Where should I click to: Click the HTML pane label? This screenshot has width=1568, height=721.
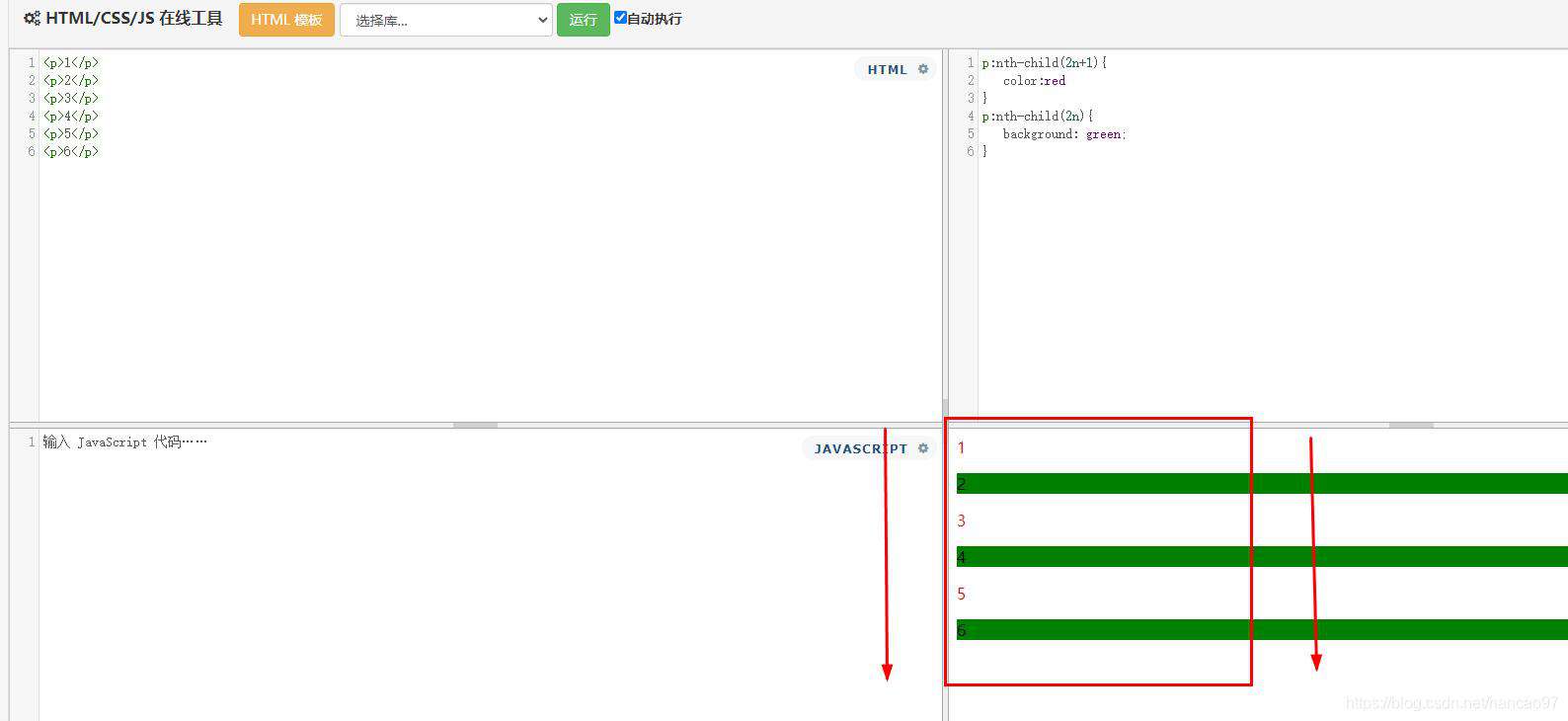click(887, 69)
